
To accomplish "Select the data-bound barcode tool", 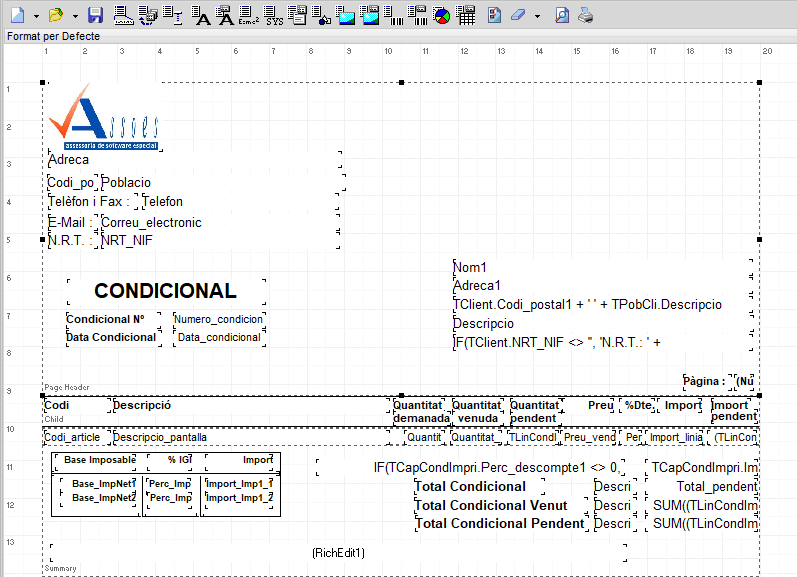I will (418, 15).
